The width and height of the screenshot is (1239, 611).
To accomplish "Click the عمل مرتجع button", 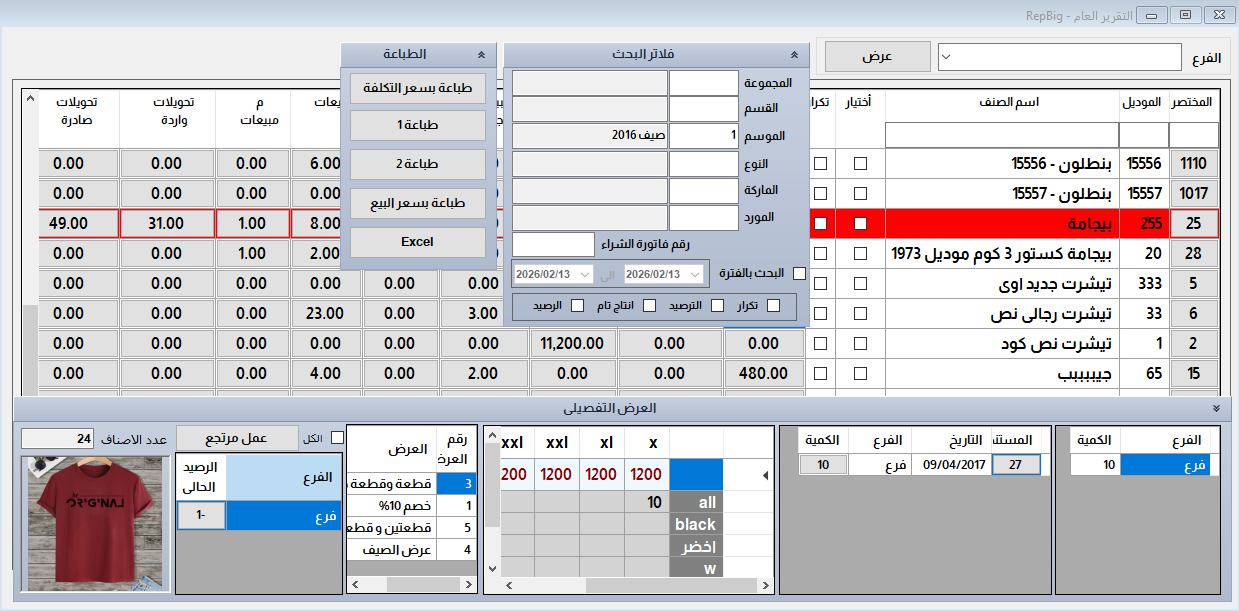I will [x=237, y=438].
